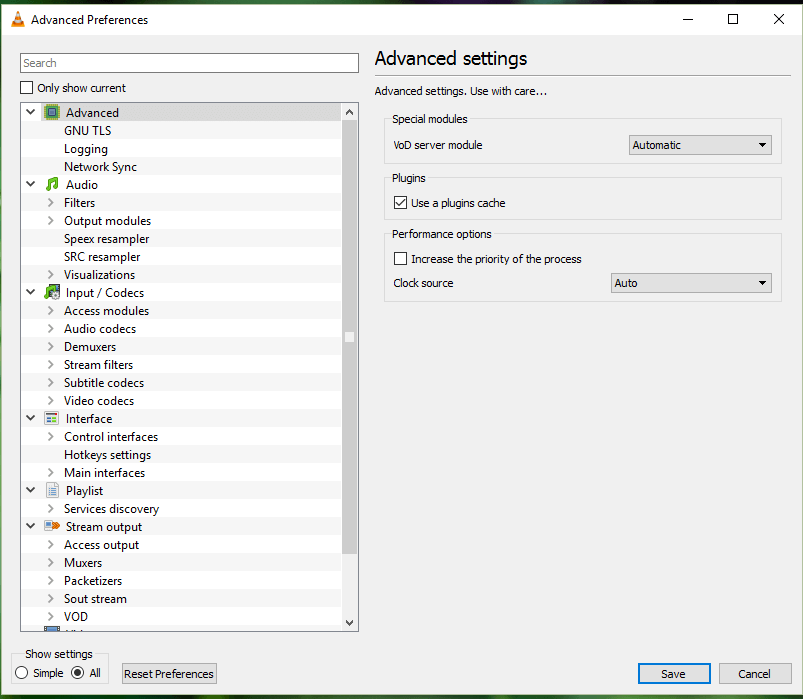
Task: Open the Clock source dropdown
Action: click(691, 283)
